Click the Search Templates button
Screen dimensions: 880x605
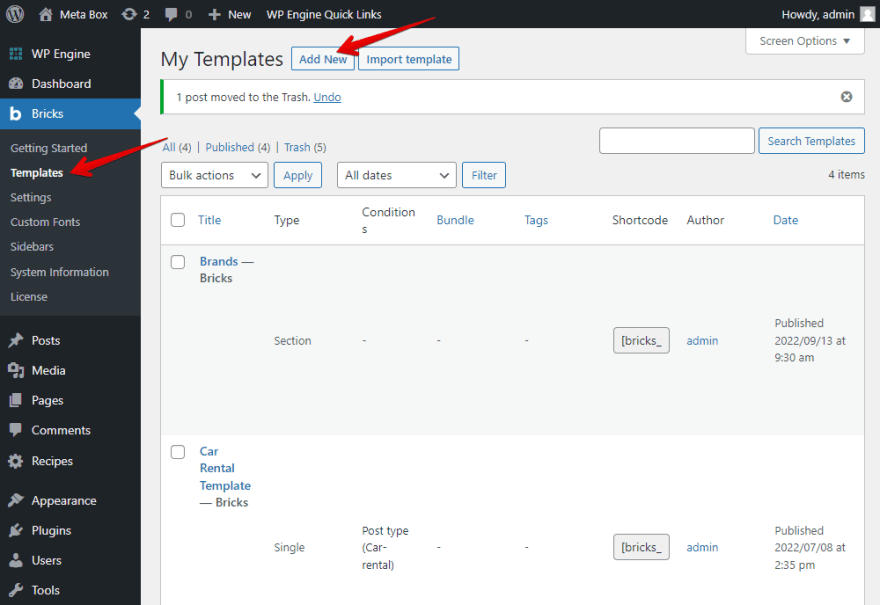(812, 141)
